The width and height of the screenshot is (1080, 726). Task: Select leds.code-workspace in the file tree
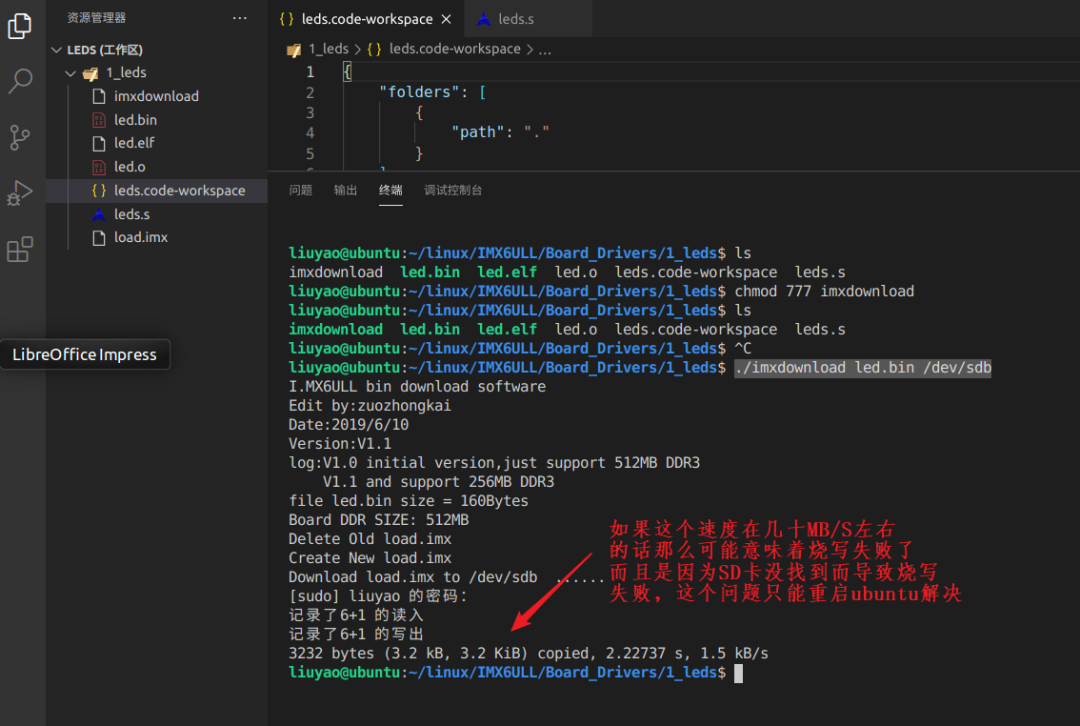[x=156, y=191]
